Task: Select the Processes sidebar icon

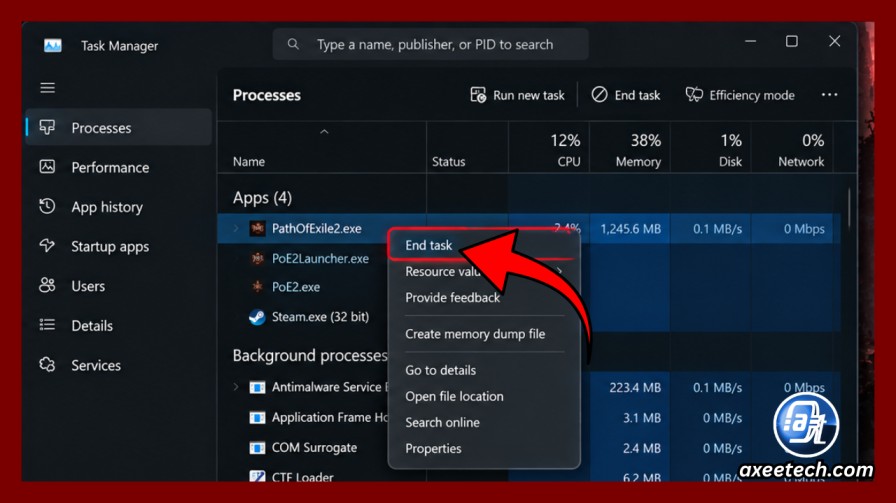Action: pos(47,127)
